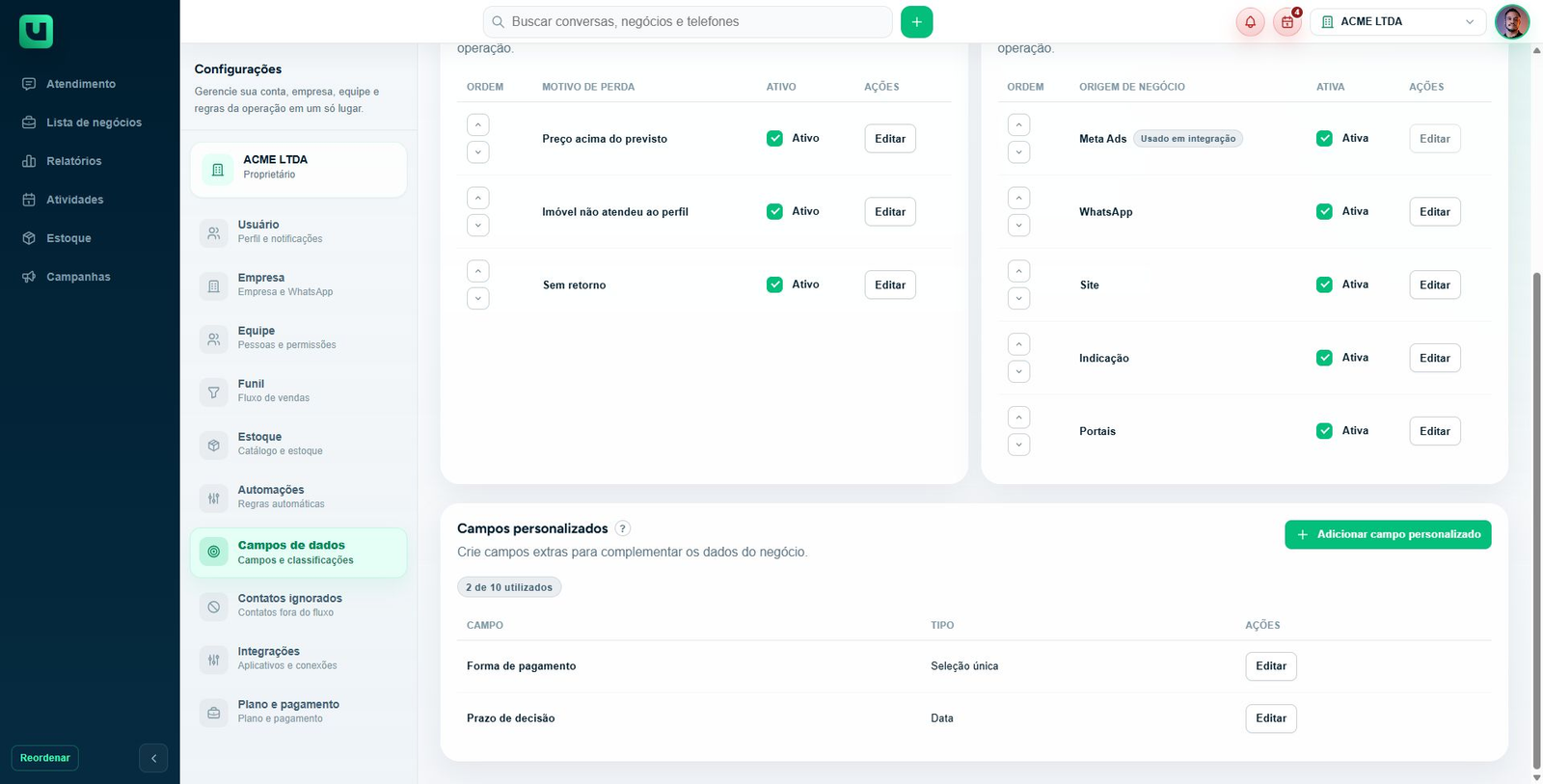Toggle Ativo checkbox for Sem retorno
This screenshot has width=1543, height=784.
pos(774,284)
